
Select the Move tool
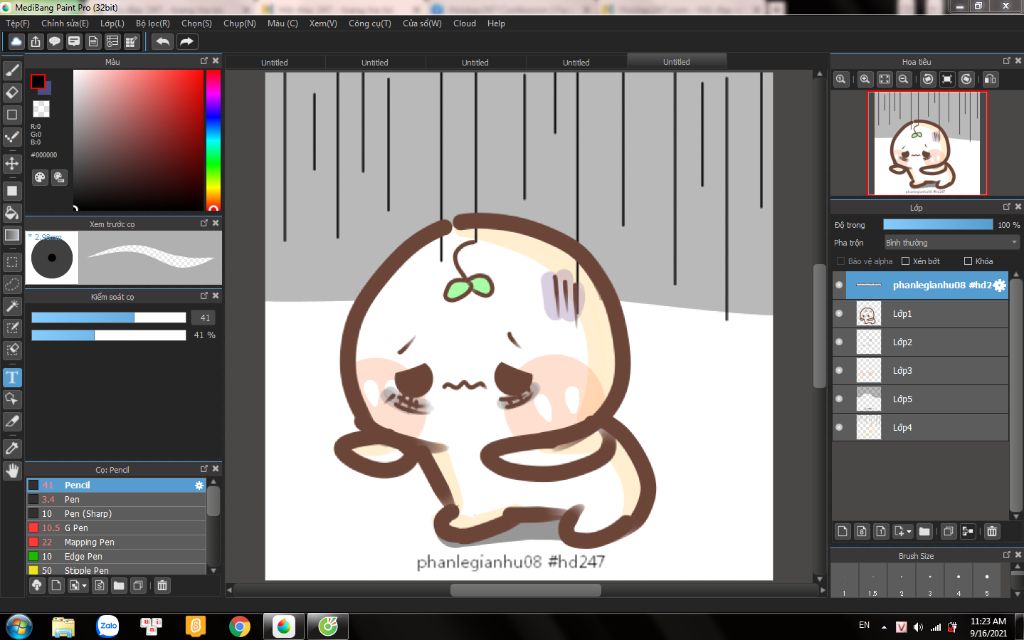click(x=12, y=163)
